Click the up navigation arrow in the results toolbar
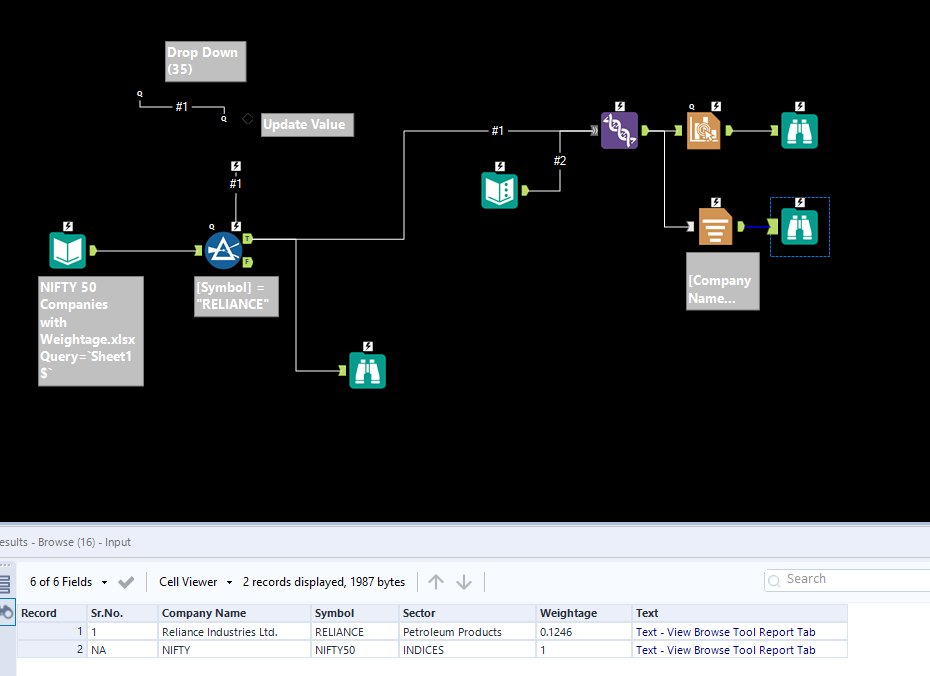930x676 pixels. (x=436, y=581)
